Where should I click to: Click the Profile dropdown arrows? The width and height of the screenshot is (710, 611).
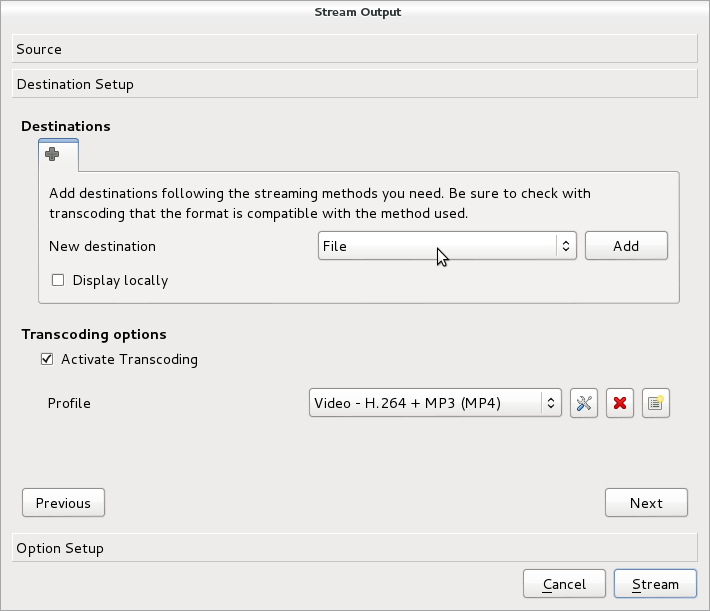tap(551, 403)
